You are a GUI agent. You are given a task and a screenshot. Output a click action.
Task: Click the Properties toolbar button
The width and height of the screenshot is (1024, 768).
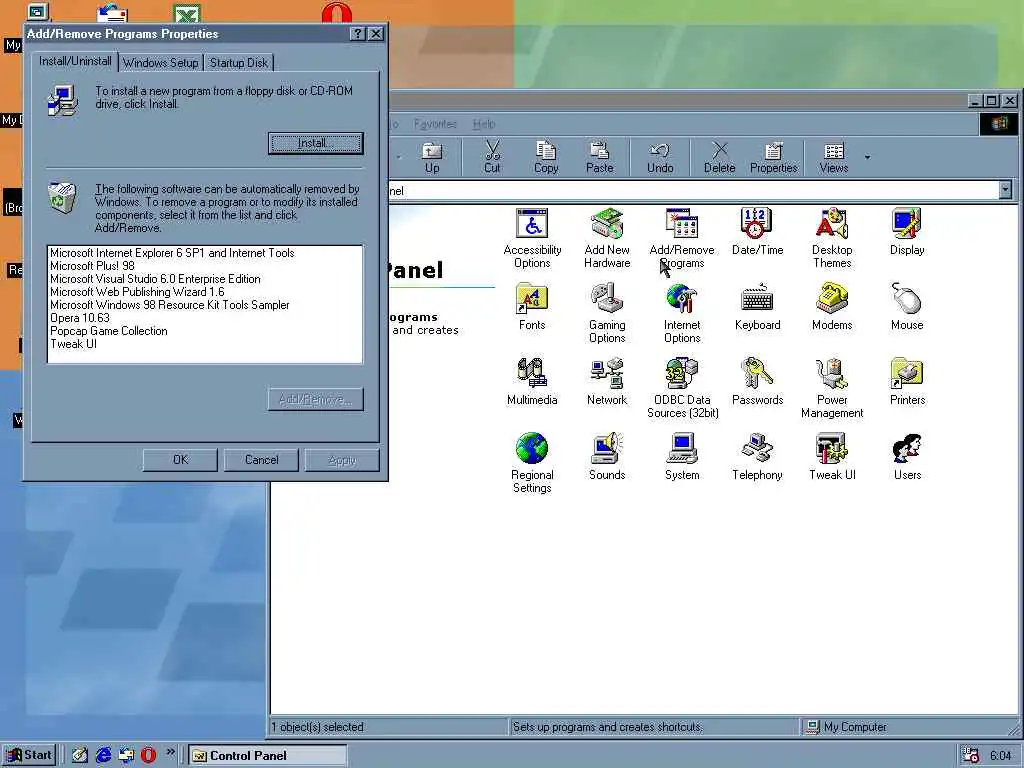773,158
